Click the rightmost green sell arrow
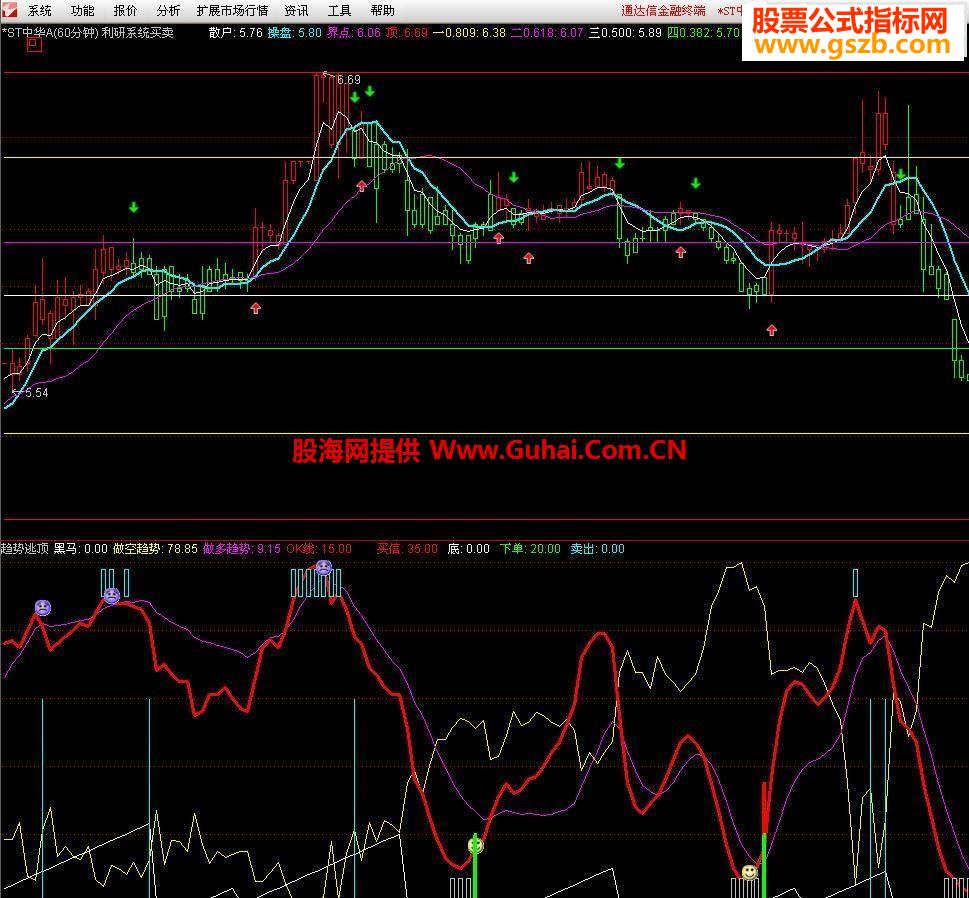This screenshot has height=898, width=969. [x=901, y=174]
